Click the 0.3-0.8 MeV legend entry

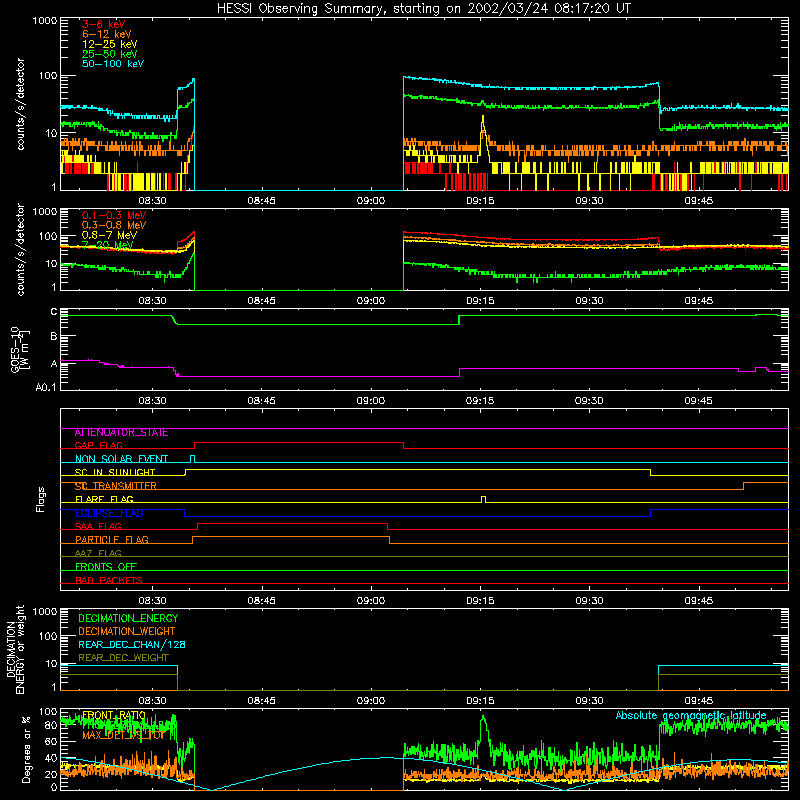[114, 225]
